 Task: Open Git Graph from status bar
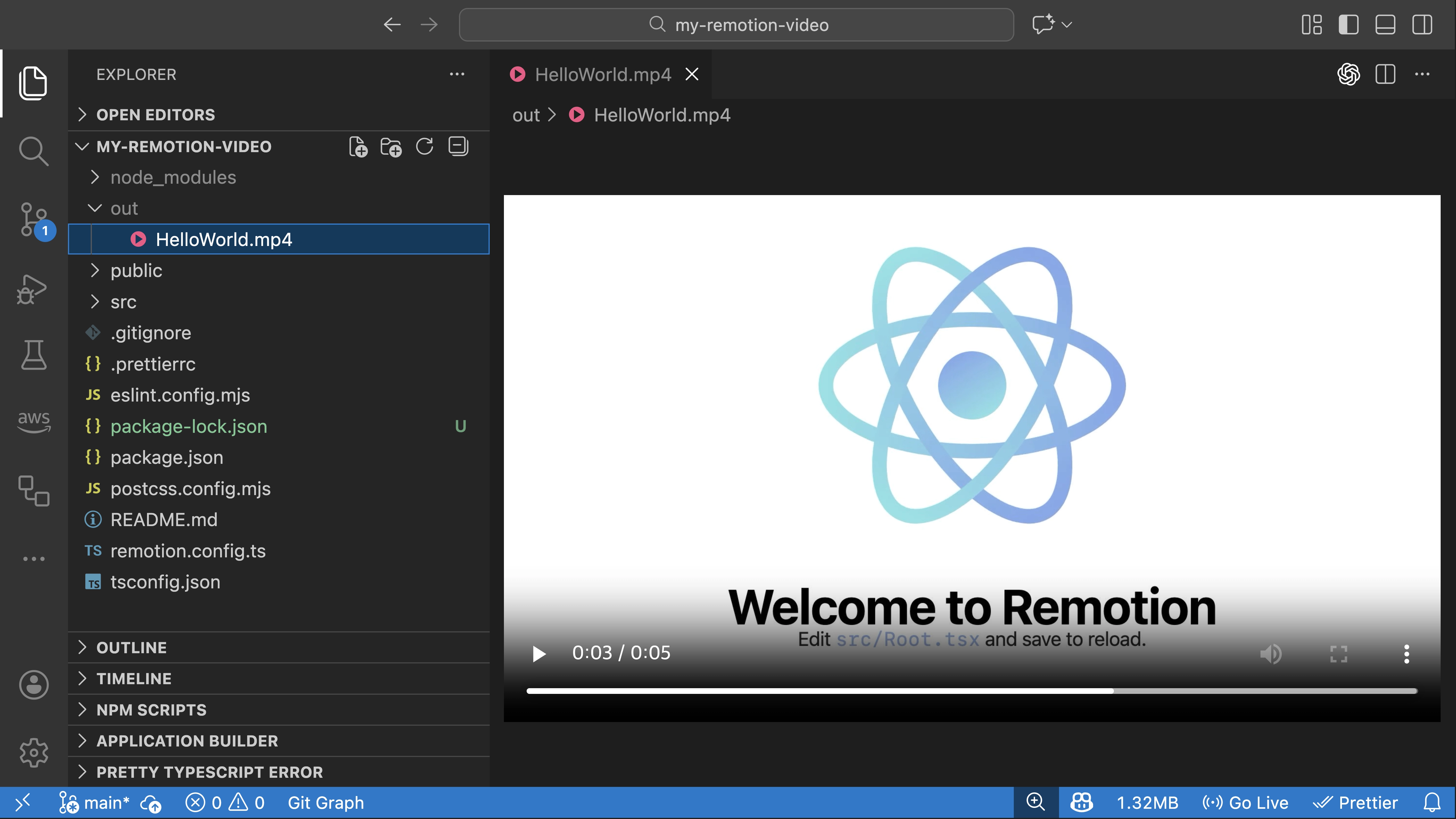click(x=326, y=803)
